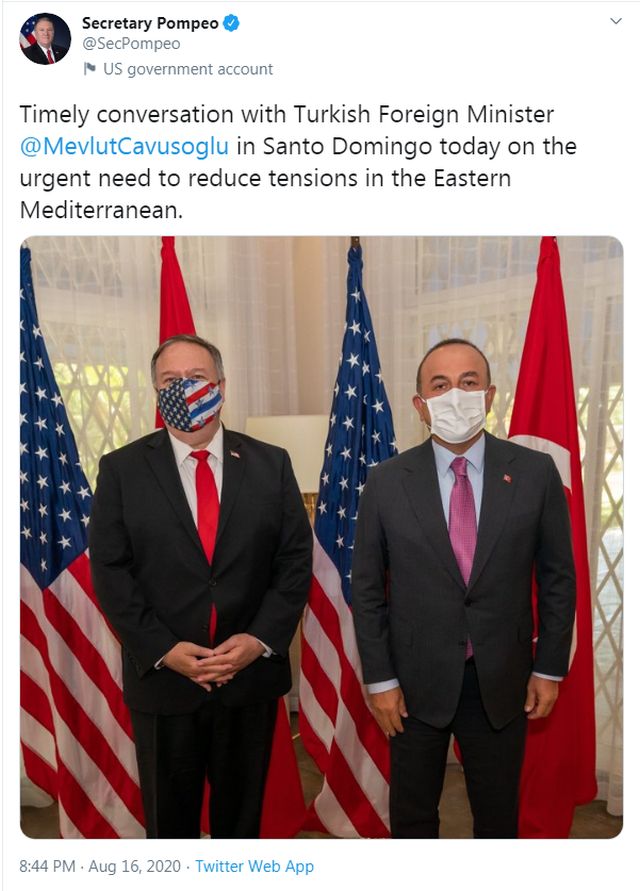Viewport: 640px width, 891px height.
Task: Open the Secretary Pompeo display name
Action: click(x=150, y=23)
